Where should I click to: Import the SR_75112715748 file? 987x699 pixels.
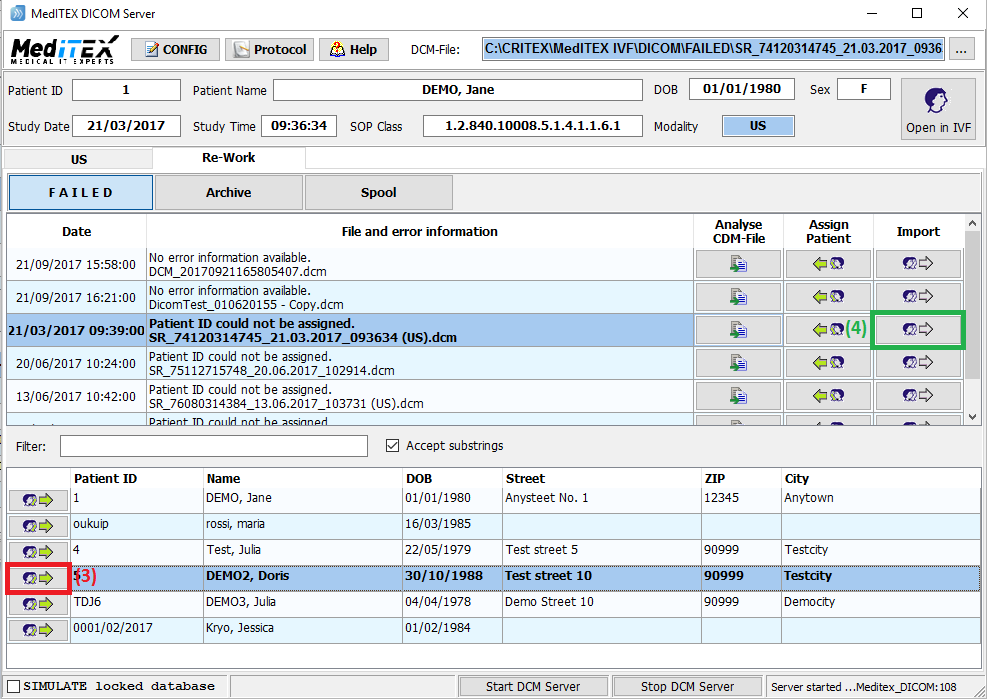[918, 363]
